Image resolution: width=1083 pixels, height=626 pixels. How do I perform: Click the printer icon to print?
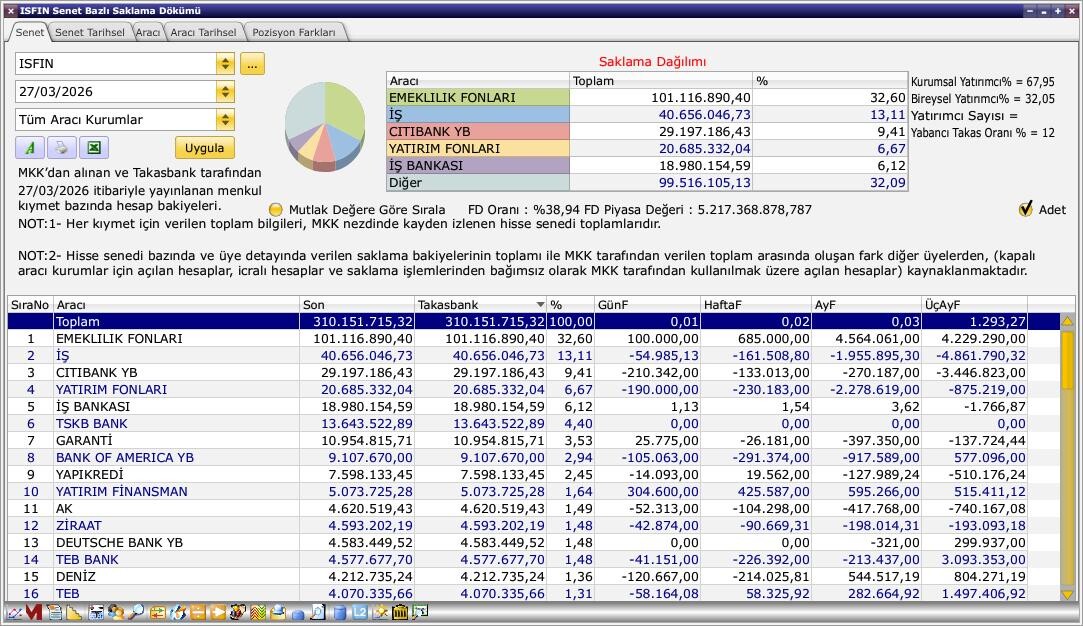61,148
